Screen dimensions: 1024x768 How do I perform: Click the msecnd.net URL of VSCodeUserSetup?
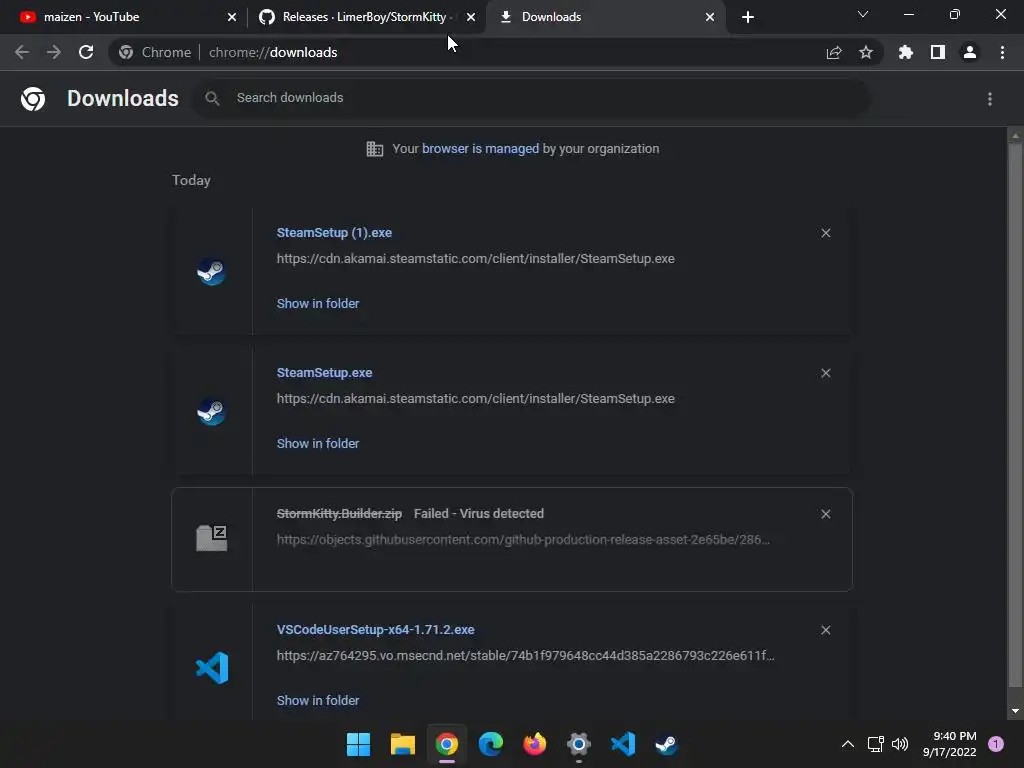526,655
